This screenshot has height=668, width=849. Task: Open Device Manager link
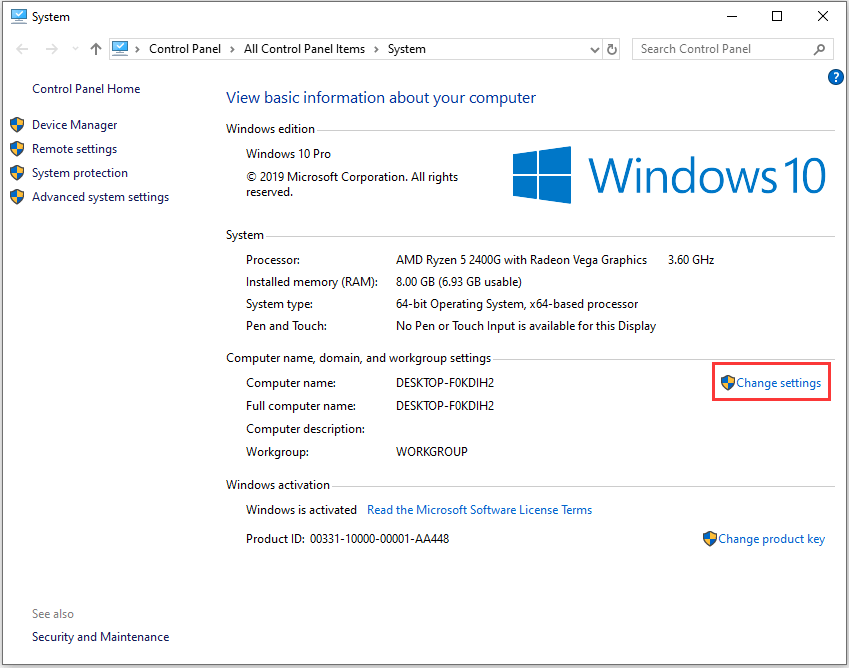74,125
